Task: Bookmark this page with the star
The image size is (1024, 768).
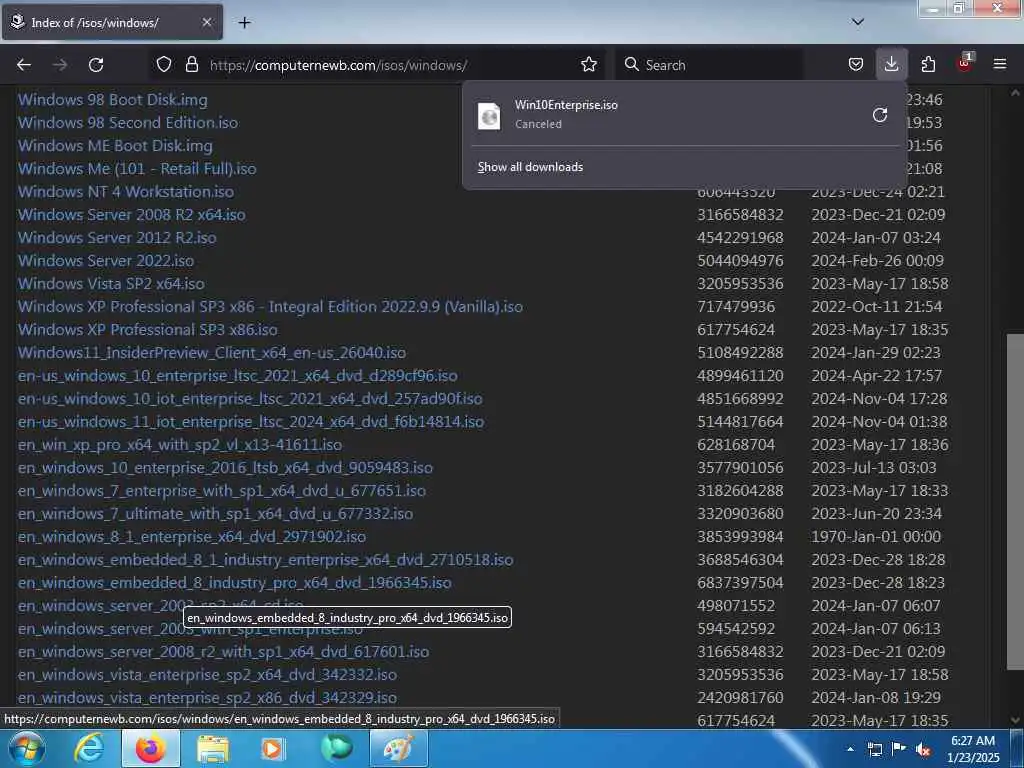Action: point(588,65)
